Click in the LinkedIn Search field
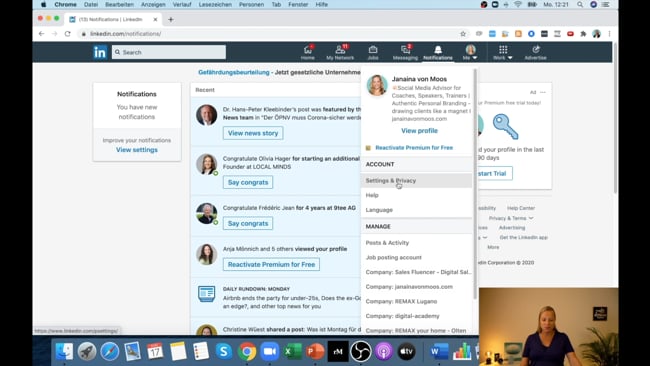Image resolution: width=650 pixels, height=366 pixels. tap(169, 52)
